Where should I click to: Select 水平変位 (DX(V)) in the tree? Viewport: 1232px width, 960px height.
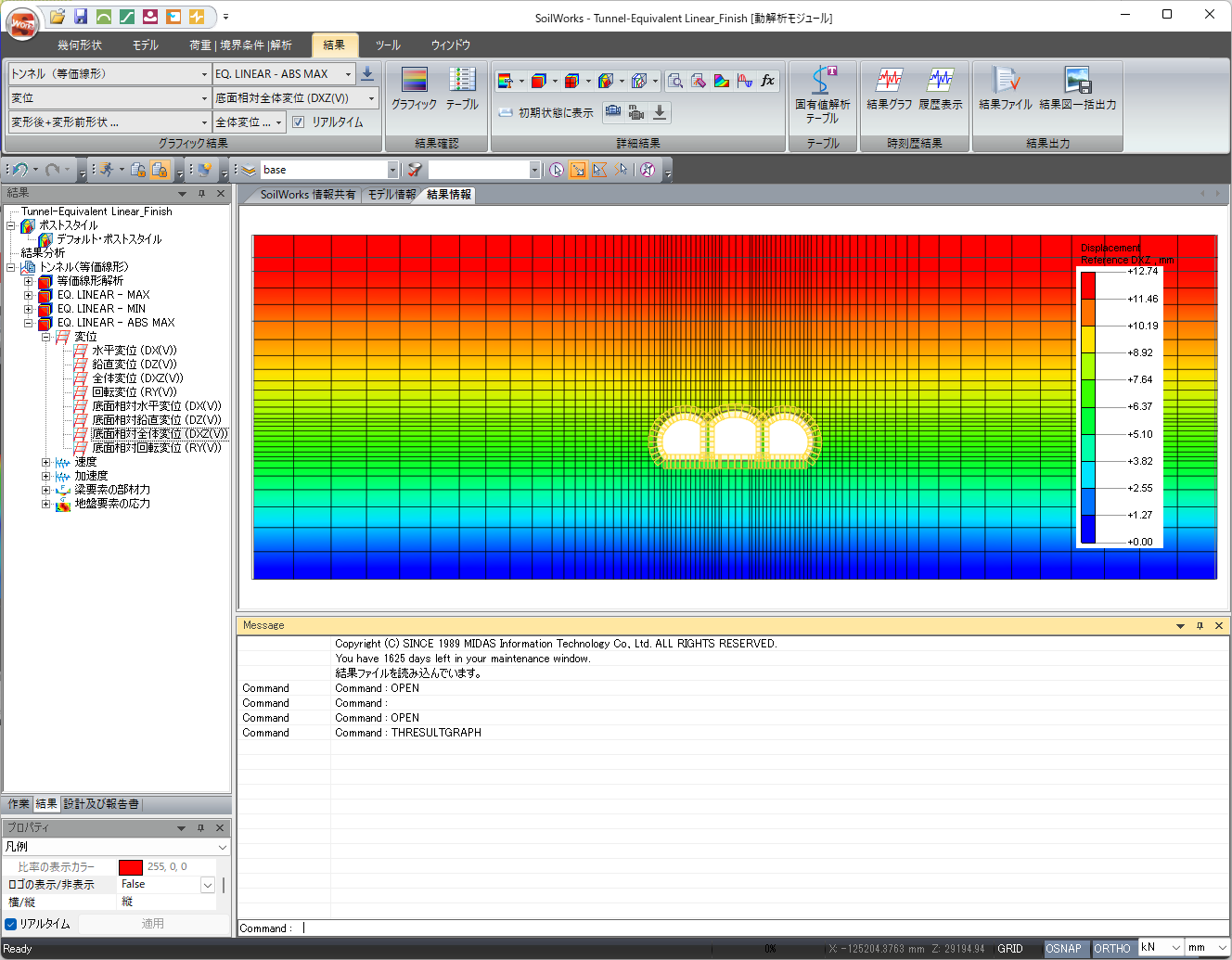(x=135, y=351)
